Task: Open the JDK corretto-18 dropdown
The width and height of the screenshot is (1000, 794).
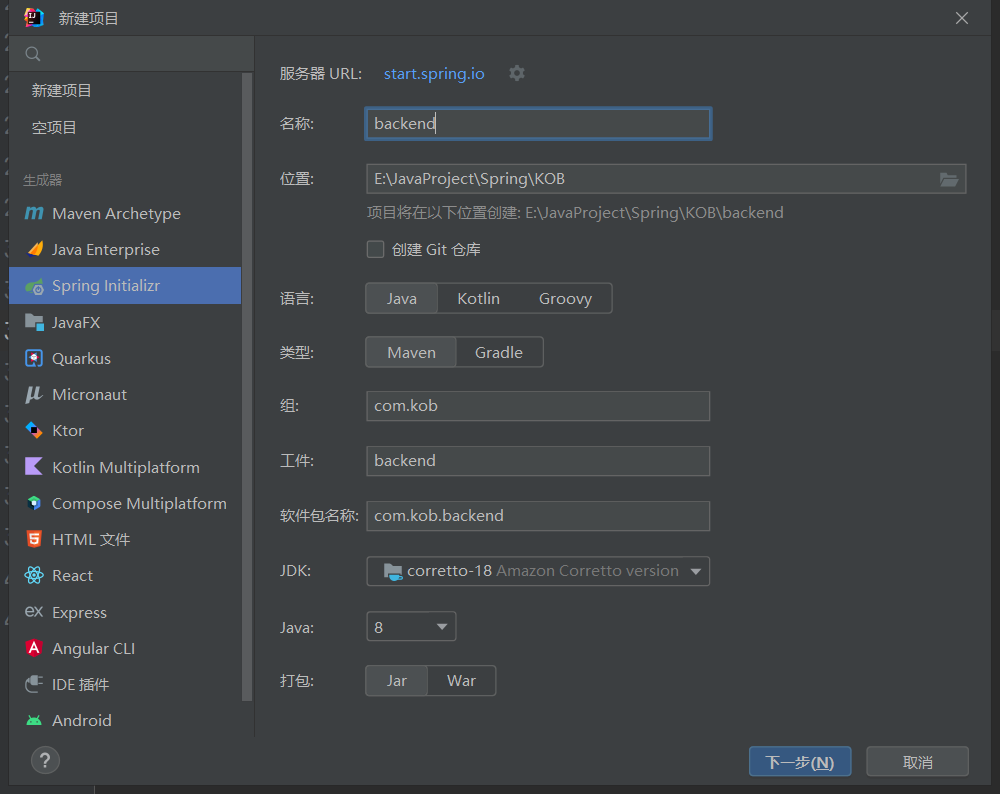Action: 538,571
